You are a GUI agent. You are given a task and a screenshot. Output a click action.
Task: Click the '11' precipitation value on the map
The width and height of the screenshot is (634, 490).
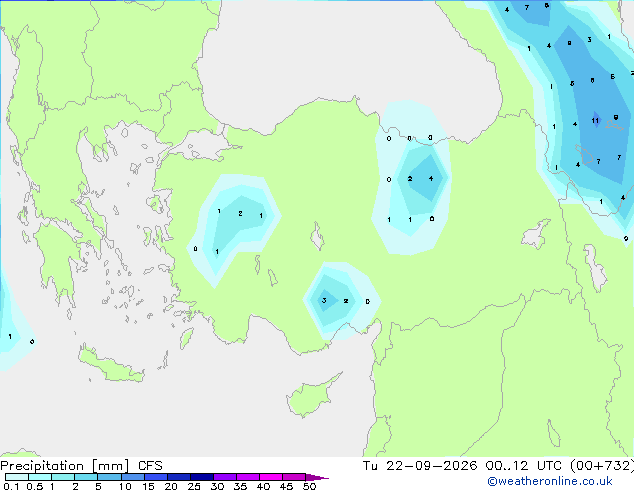pos(595,120)
